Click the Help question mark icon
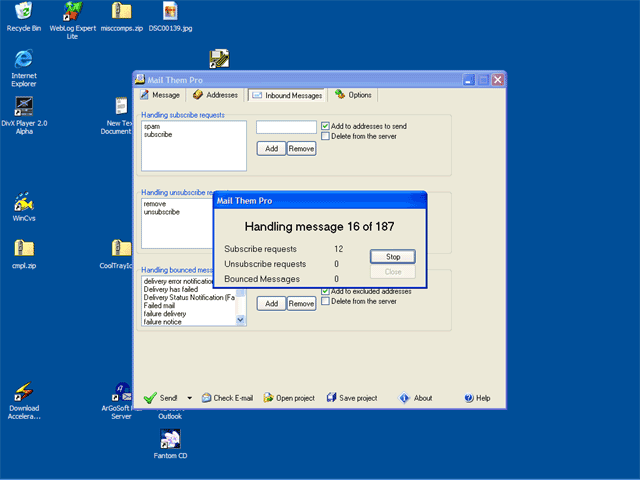Screen dimensions: 640x480 click(x=469, y=398)
